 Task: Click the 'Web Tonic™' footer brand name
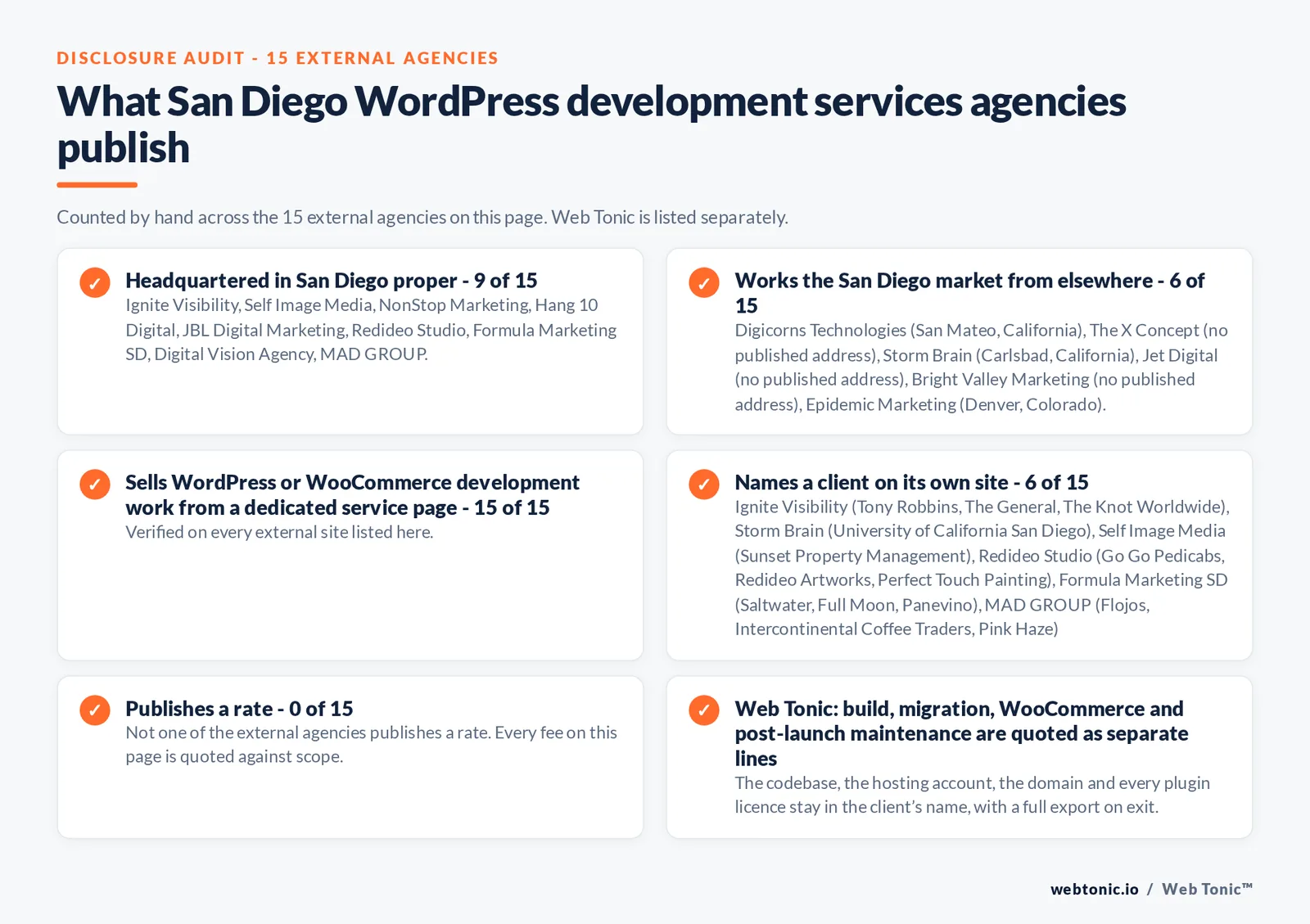point(1207,890)
